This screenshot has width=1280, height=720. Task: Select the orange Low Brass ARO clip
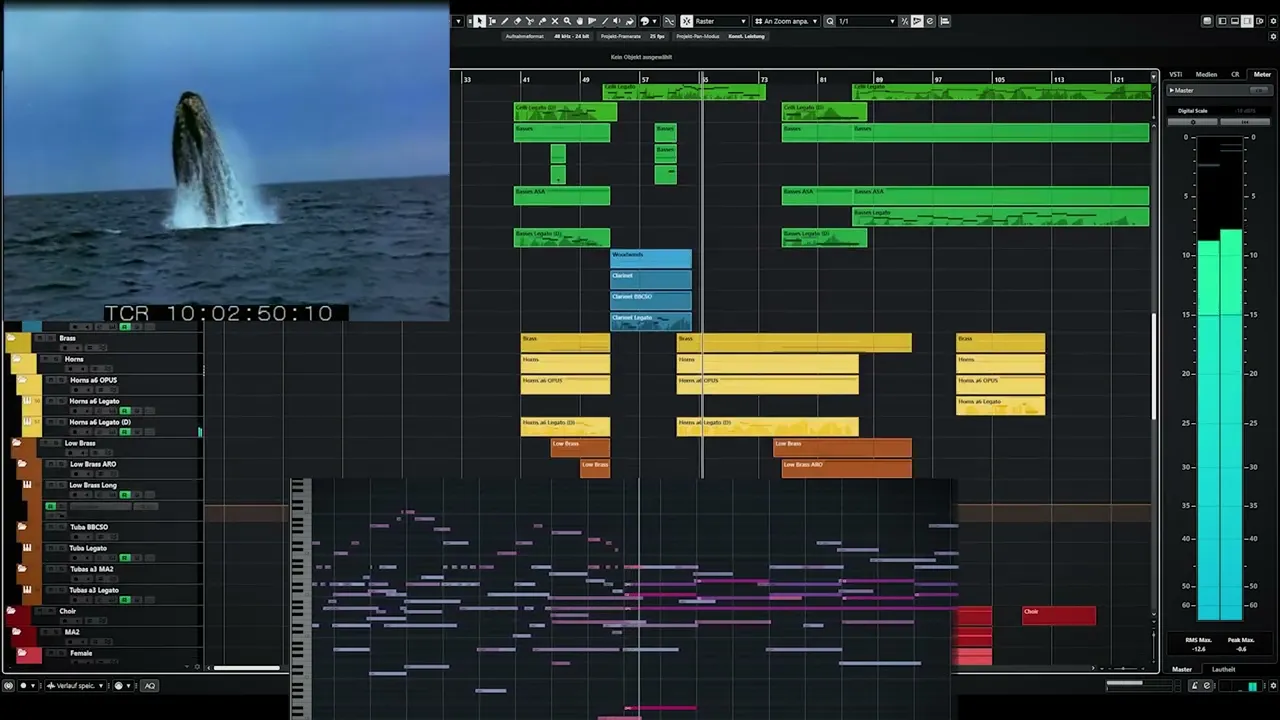coord(846,467)
